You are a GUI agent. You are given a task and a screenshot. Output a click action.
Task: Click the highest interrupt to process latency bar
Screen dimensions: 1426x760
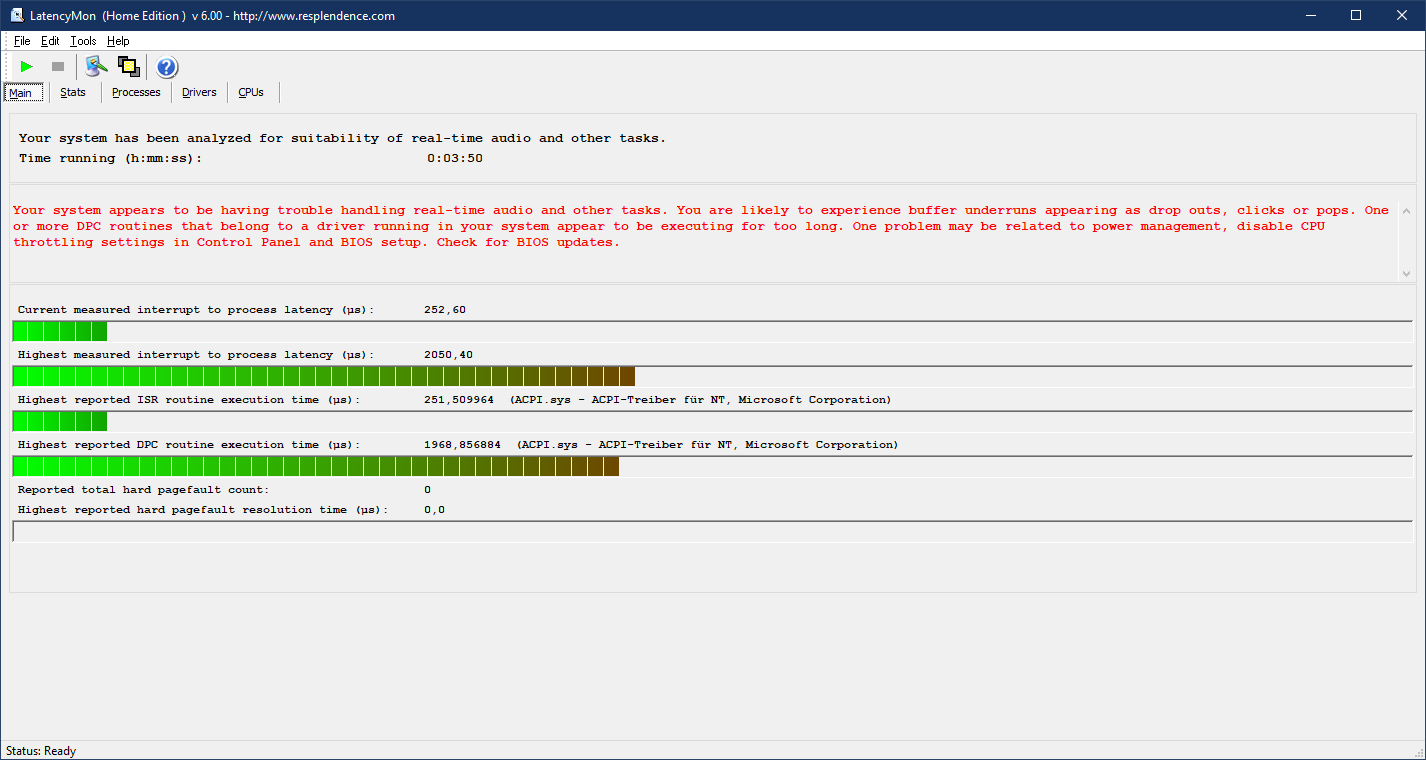(713, 376)
